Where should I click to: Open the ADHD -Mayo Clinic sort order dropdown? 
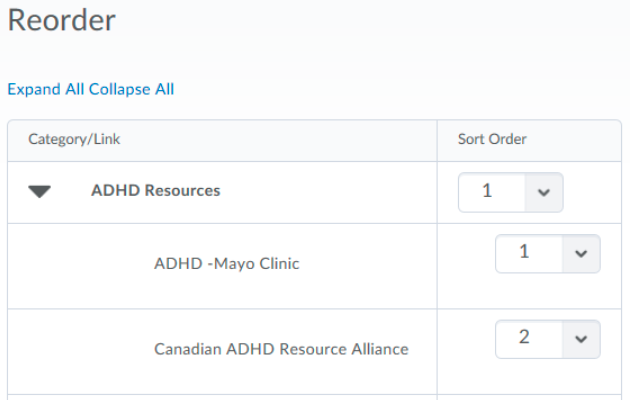tap(547, 254)
